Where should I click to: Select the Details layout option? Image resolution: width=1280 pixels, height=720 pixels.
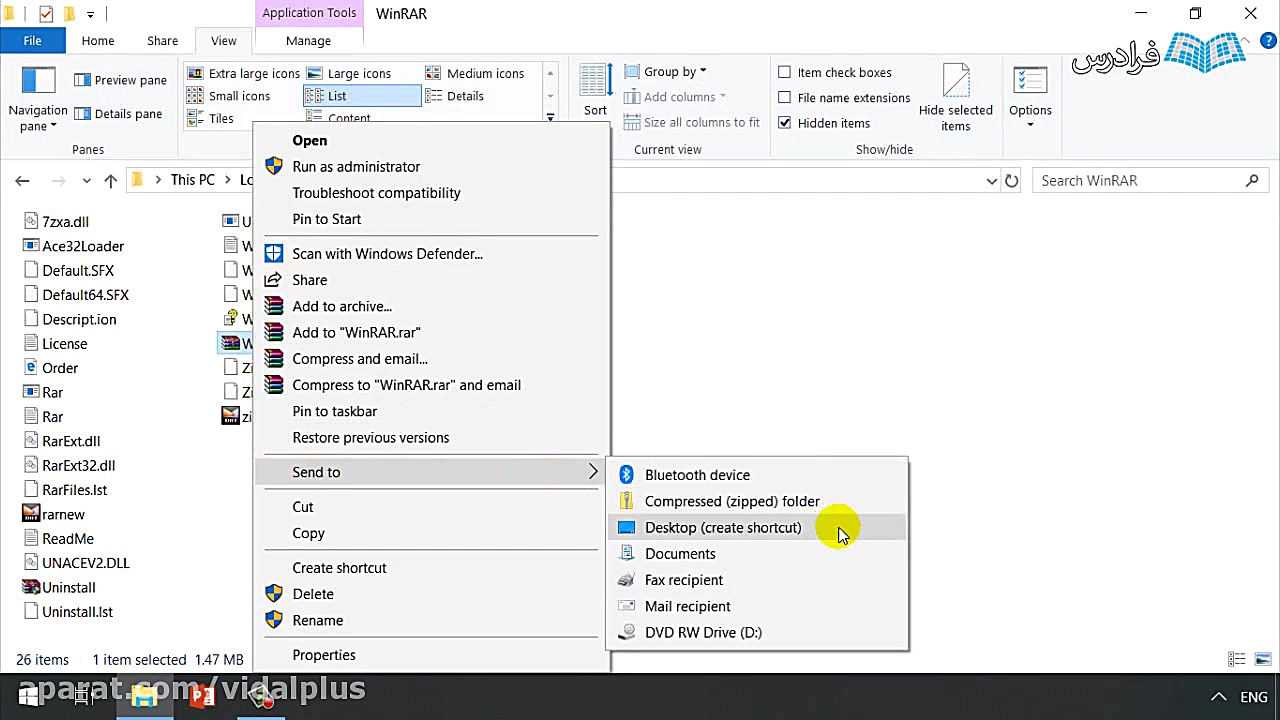pos(455,96)
